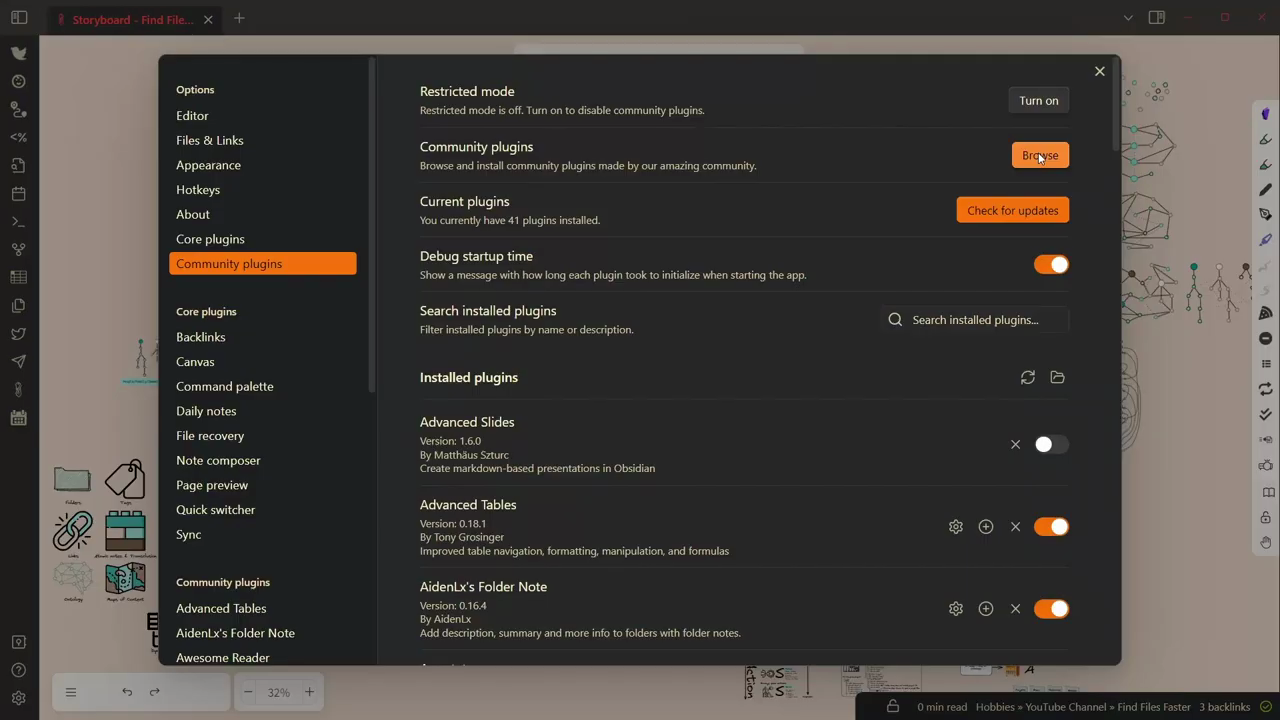Click the table icon in left ribbon
Screen dimensions: 1280x720
tap(19, 277)
